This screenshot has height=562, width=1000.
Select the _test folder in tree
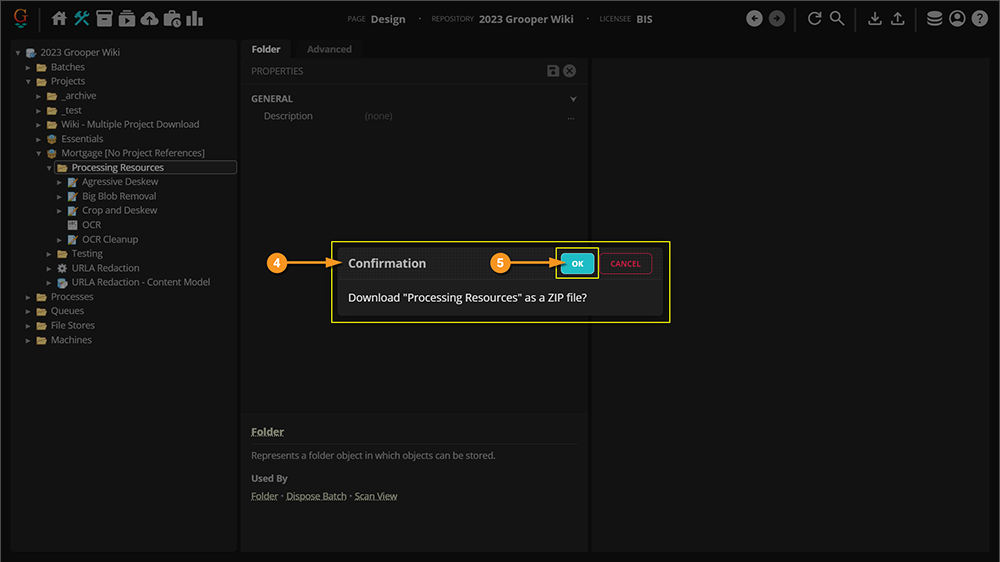click(x=71, y=110)
